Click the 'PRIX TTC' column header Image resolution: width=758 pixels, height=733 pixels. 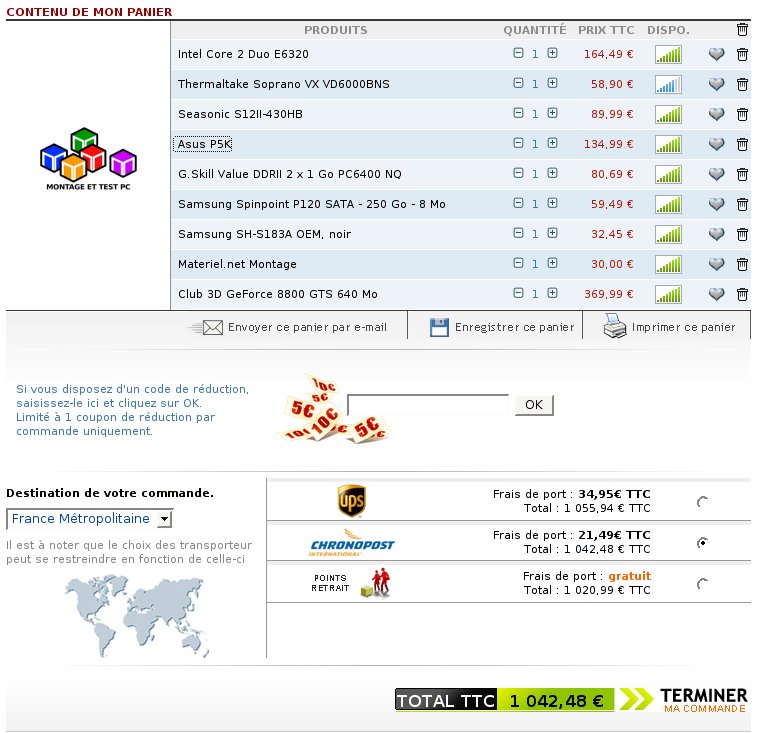click(606, 30)
